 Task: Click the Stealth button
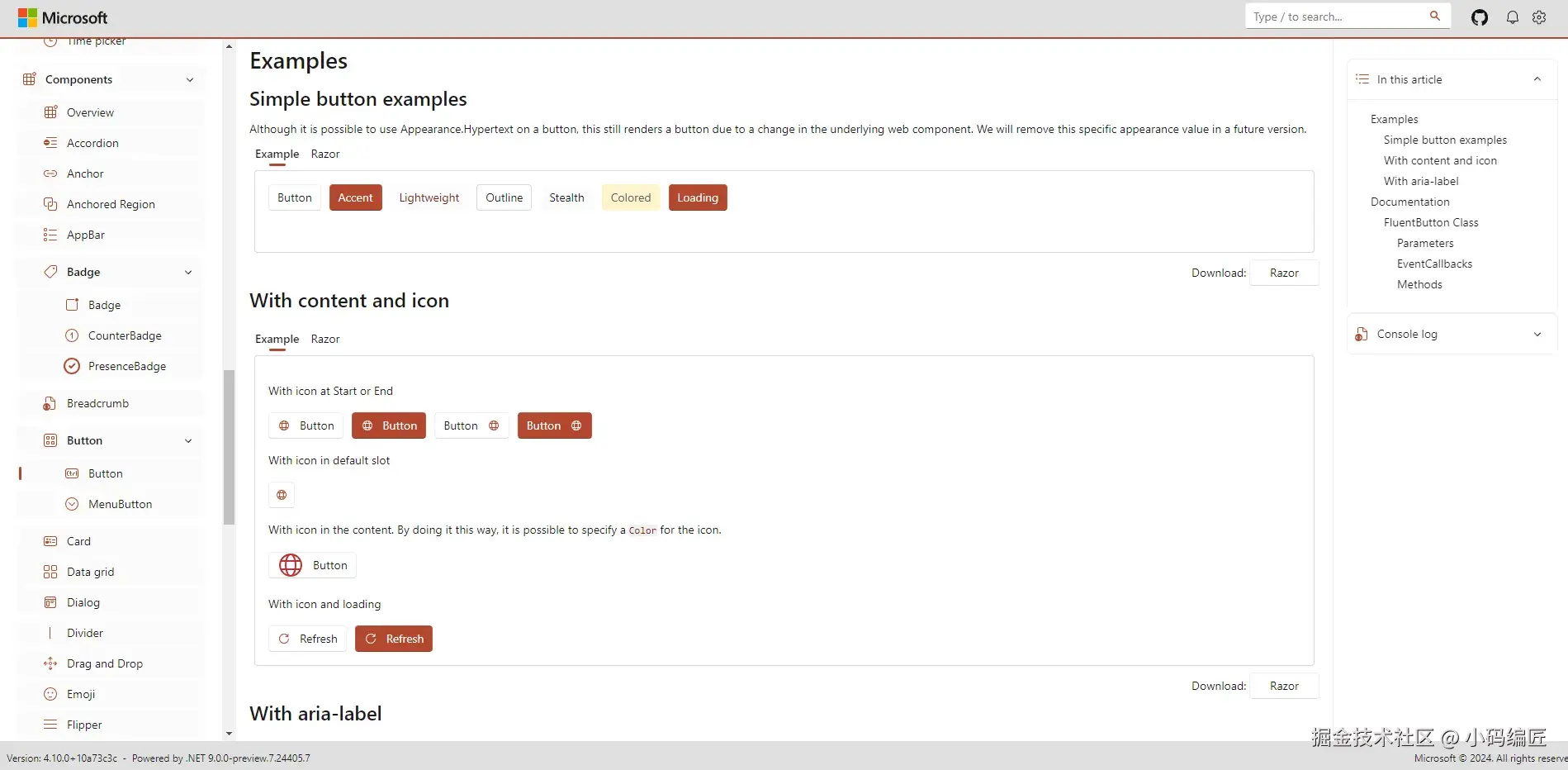pos(566,197)
